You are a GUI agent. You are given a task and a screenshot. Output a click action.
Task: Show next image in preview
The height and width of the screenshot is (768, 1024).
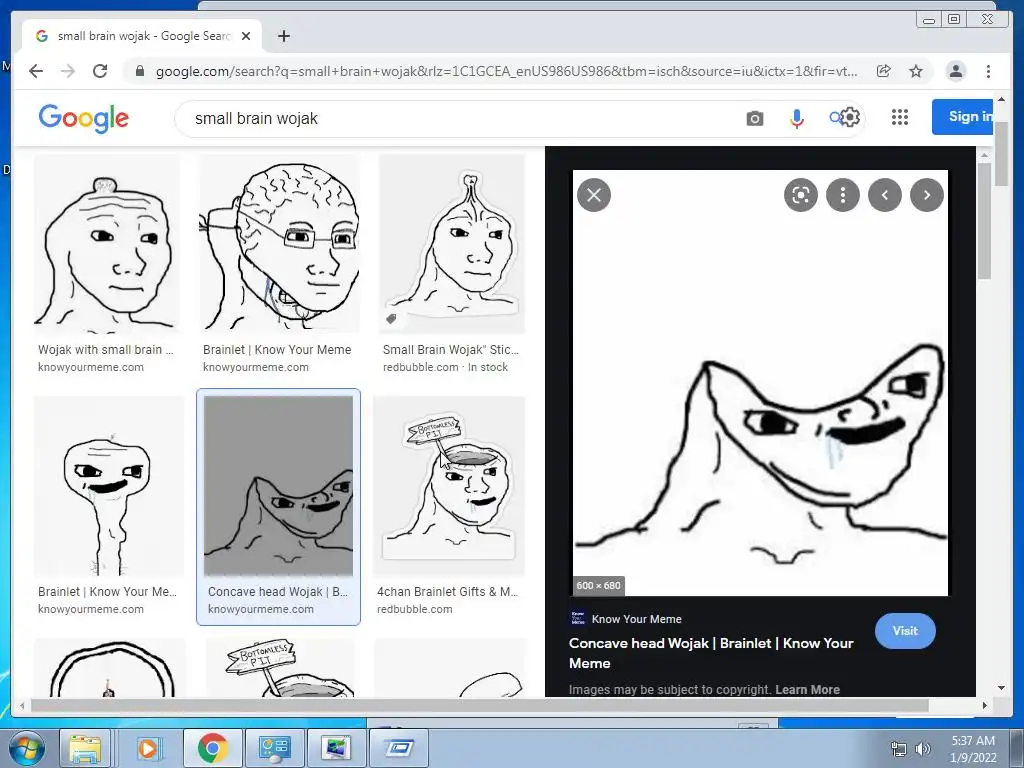pyautogui.click(x=927, y=195)
